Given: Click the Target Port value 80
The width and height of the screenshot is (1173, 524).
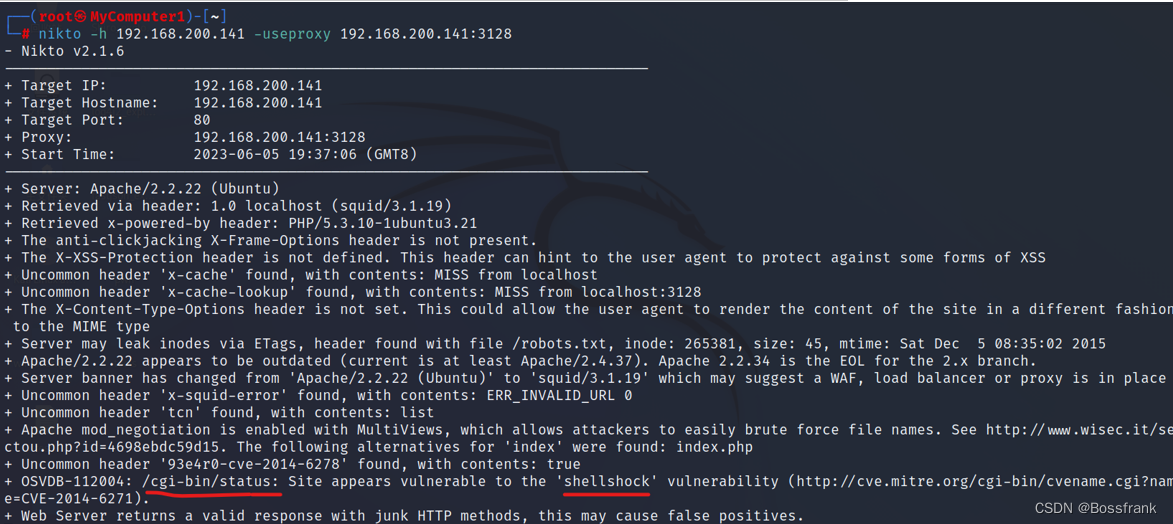Looking at the screenshot, I should [x=202, y=121].
